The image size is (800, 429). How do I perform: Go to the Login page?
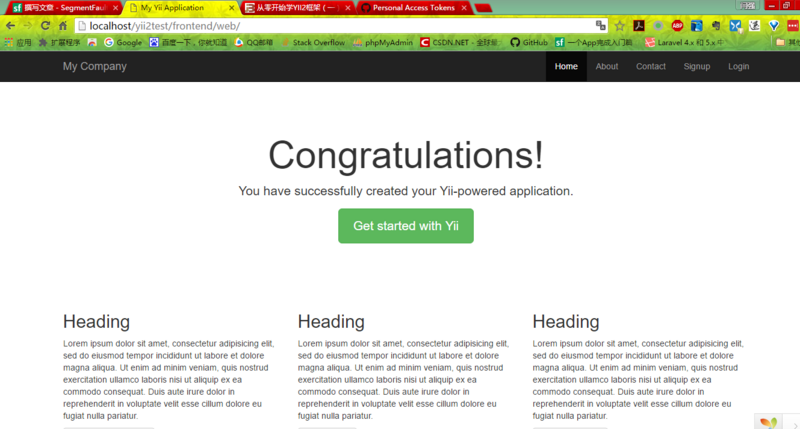(x=738, y=66)
